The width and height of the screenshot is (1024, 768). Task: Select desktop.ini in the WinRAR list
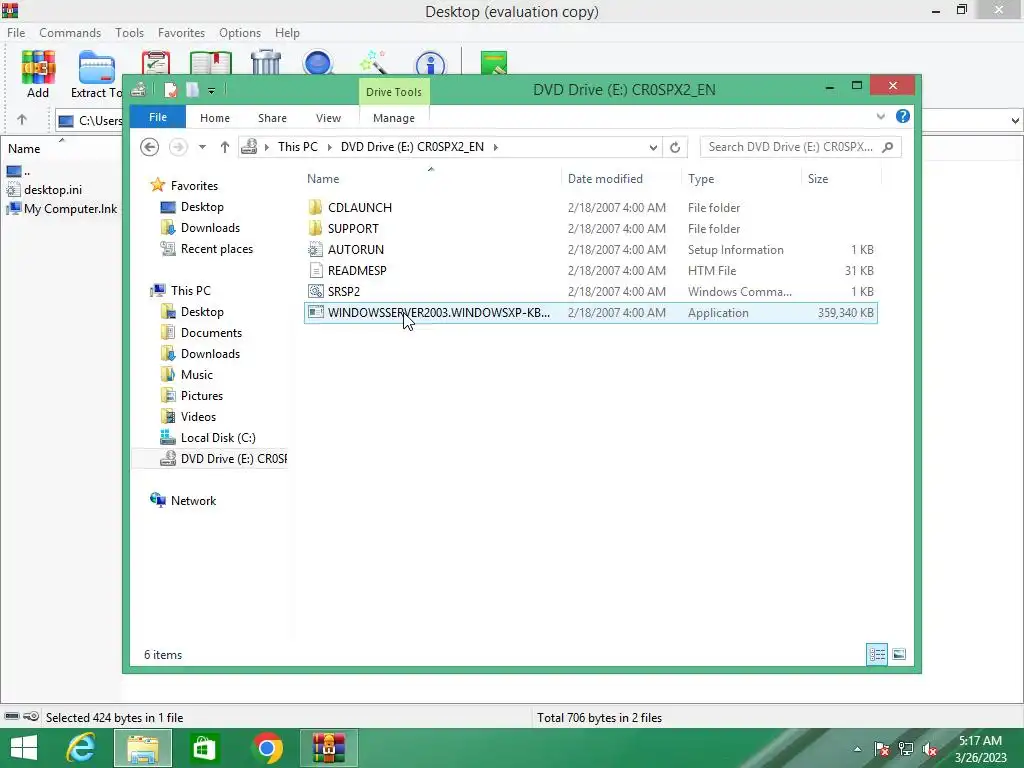pyautogui.click(x=53, y=190)
